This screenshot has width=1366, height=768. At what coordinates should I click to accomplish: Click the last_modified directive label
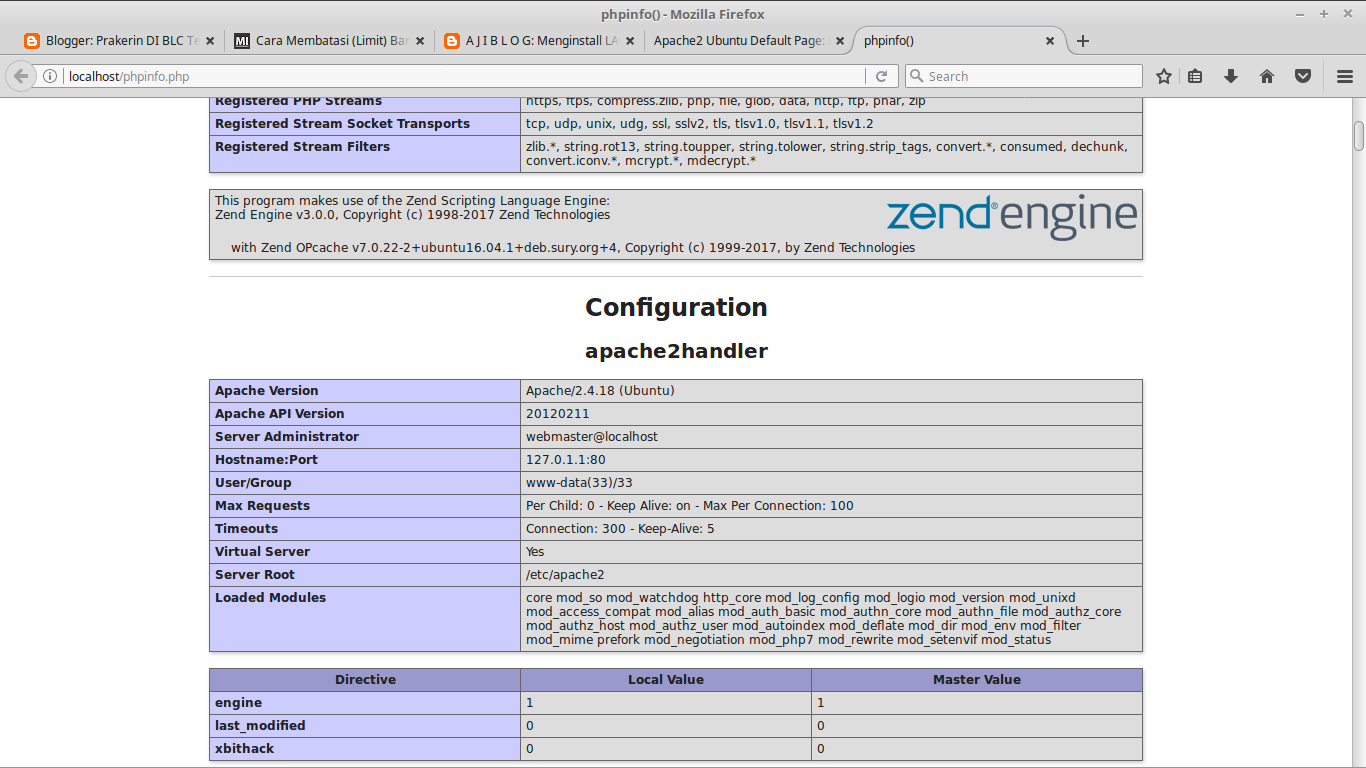point(260,726)
